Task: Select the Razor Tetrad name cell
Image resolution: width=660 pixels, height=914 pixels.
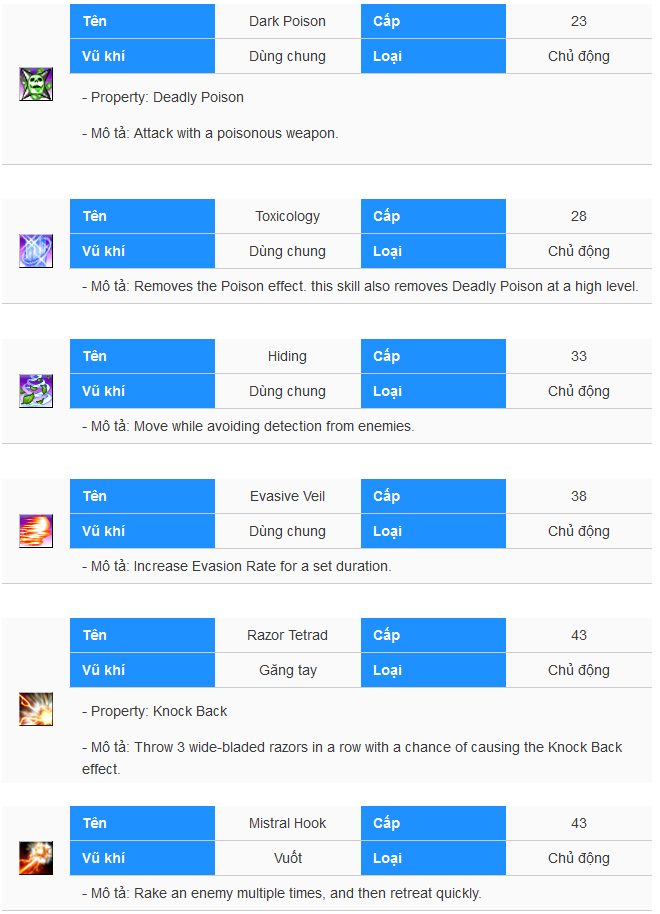Action: [x=287, y=635]
